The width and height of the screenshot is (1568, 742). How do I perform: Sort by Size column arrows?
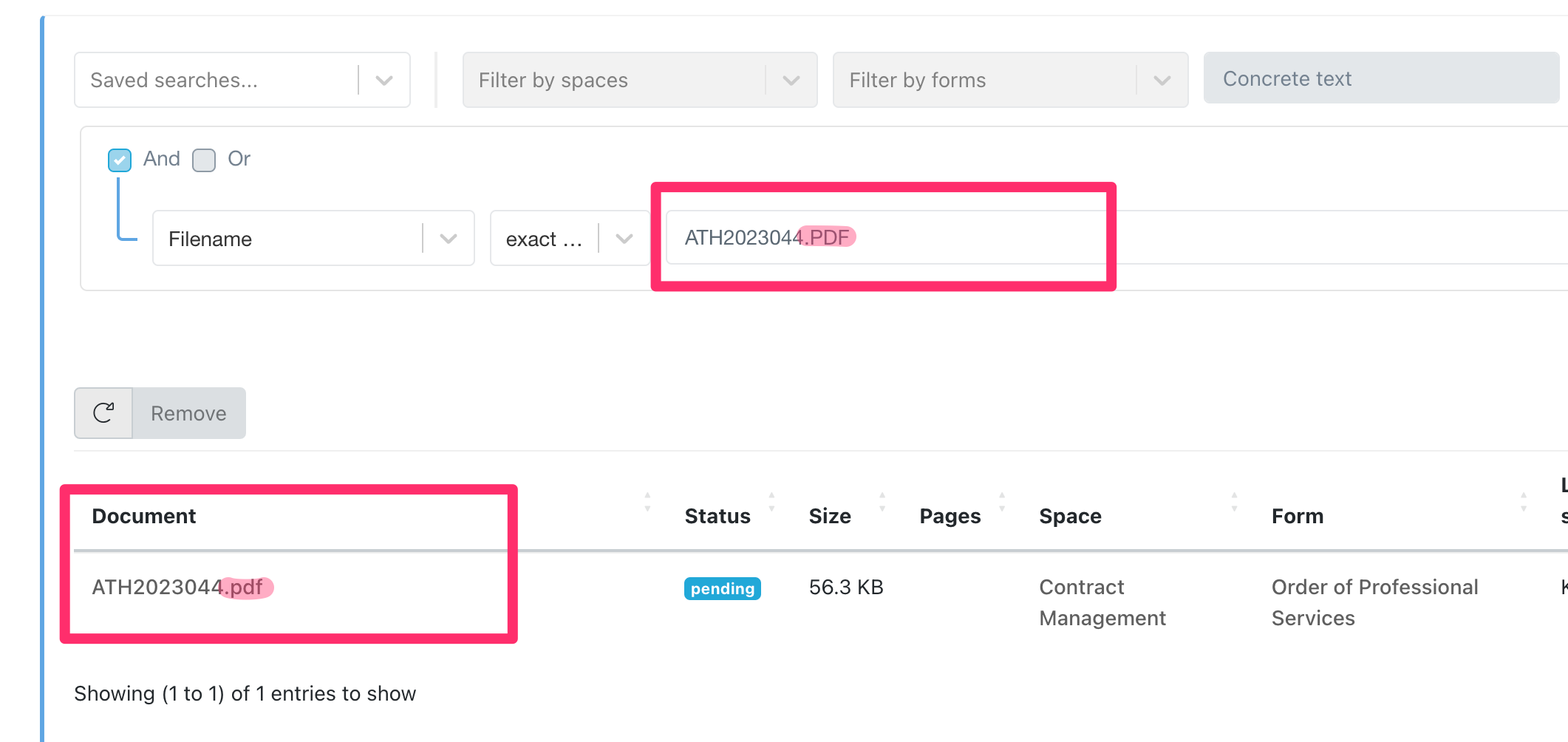[882, 503]
